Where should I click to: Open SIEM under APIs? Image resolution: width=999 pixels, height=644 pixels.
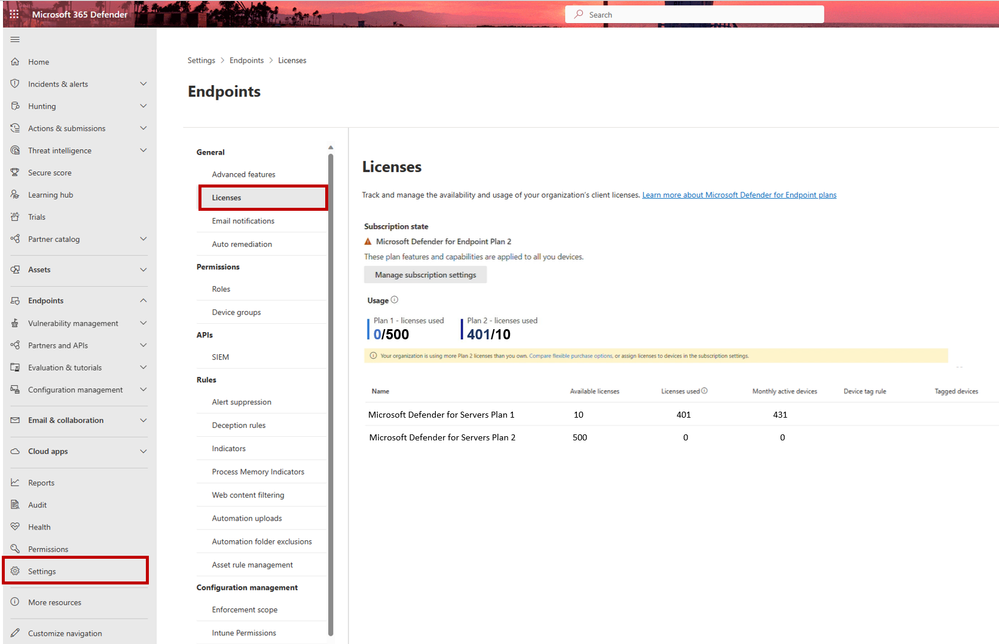[220, 357]
